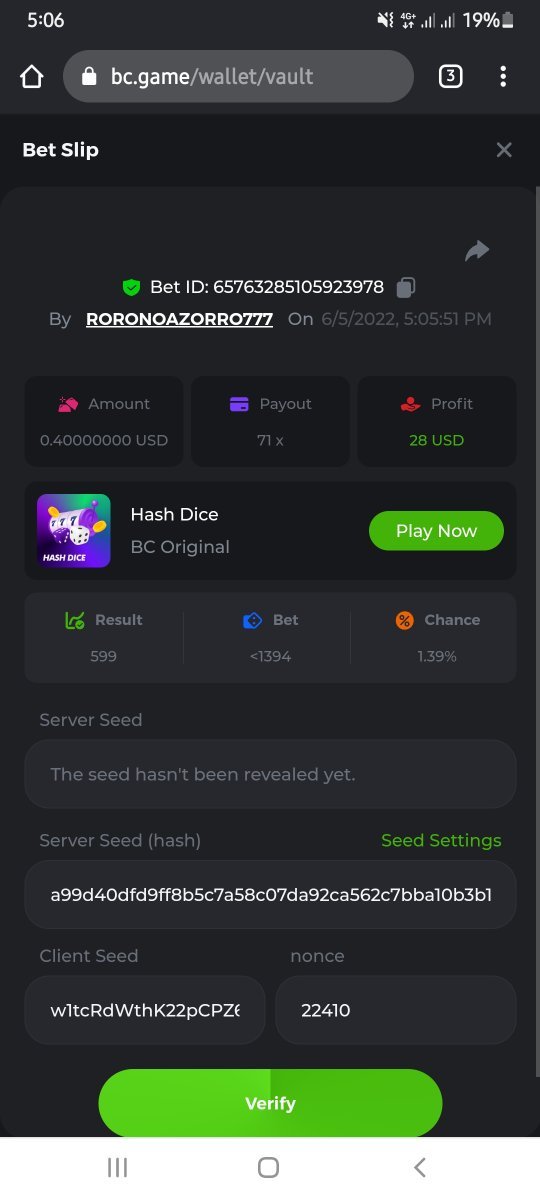Tap the share arrow icon
This screenshot has height=1200, width=540.
click(477, 251)
